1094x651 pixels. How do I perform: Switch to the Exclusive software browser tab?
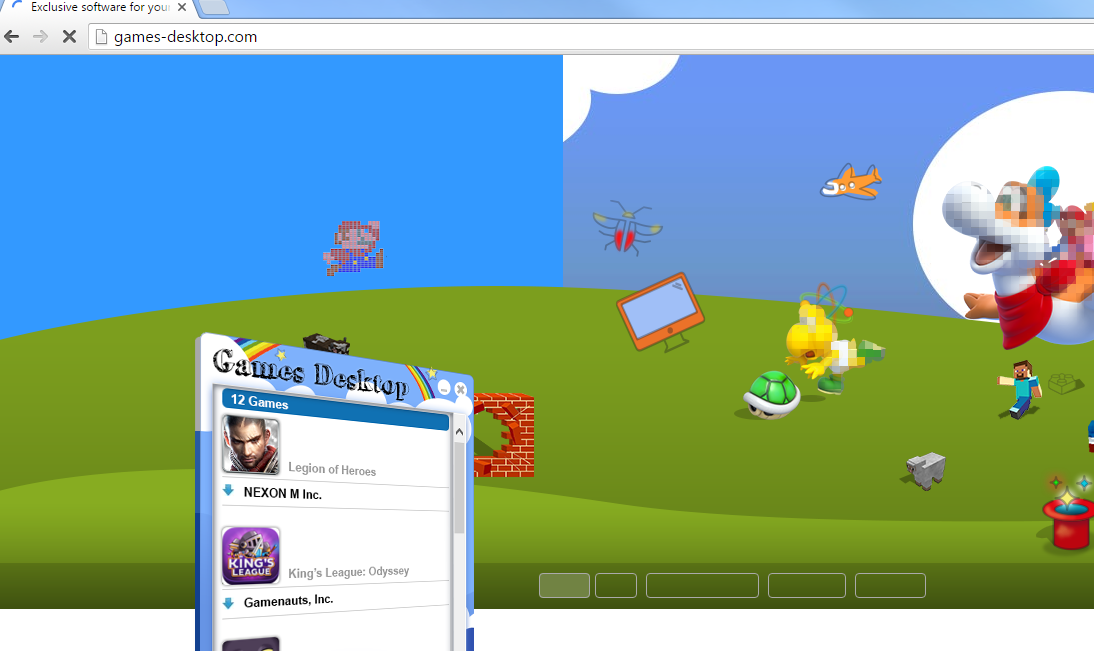(95, 7)
